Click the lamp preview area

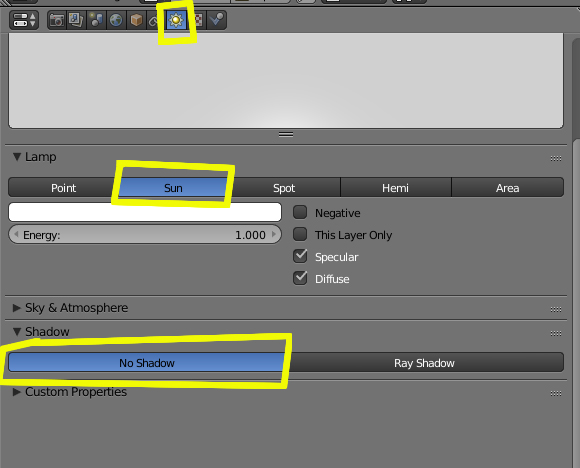[x=286, y=81]
